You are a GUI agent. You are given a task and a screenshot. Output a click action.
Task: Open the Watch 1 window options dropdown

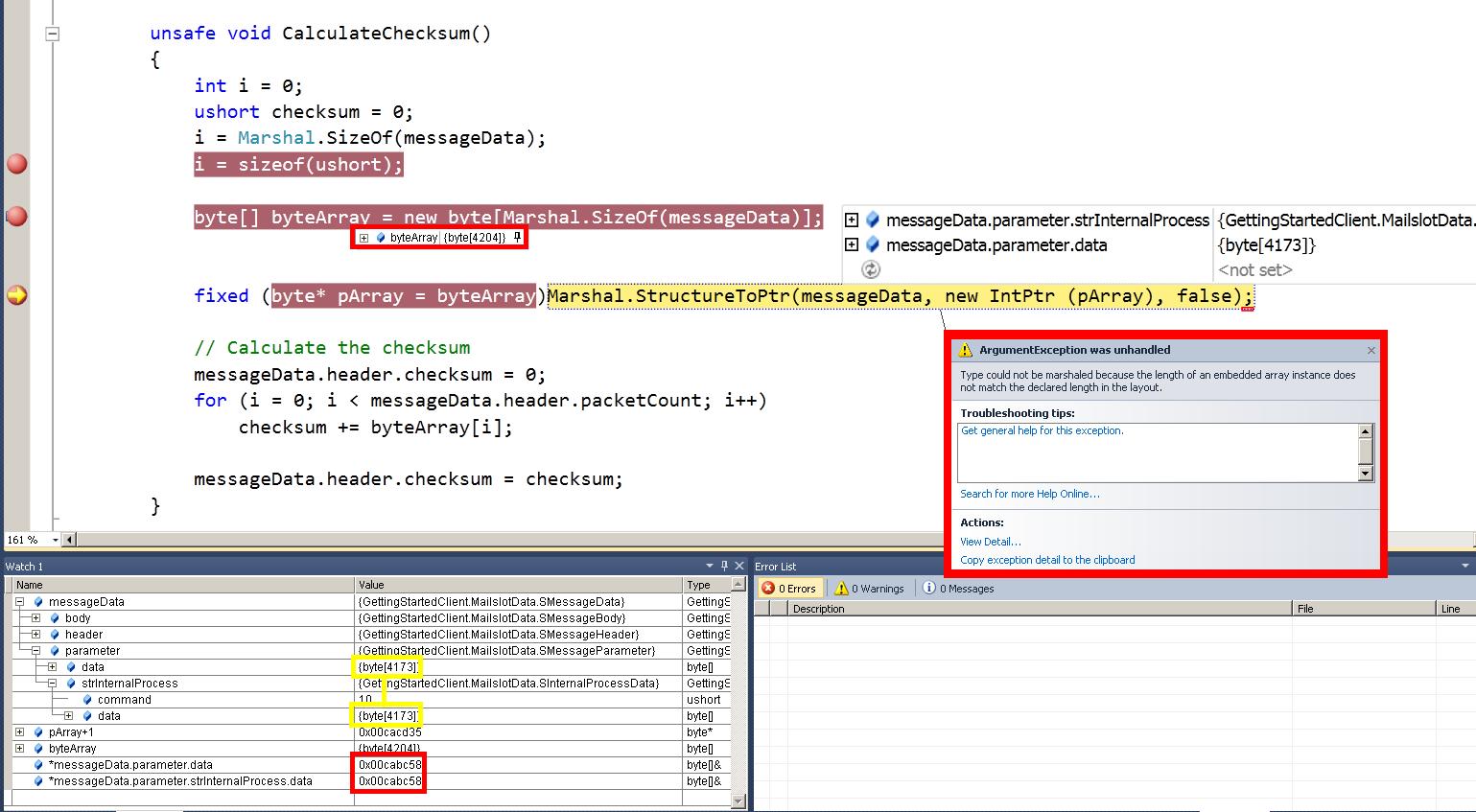coord(710,566)
